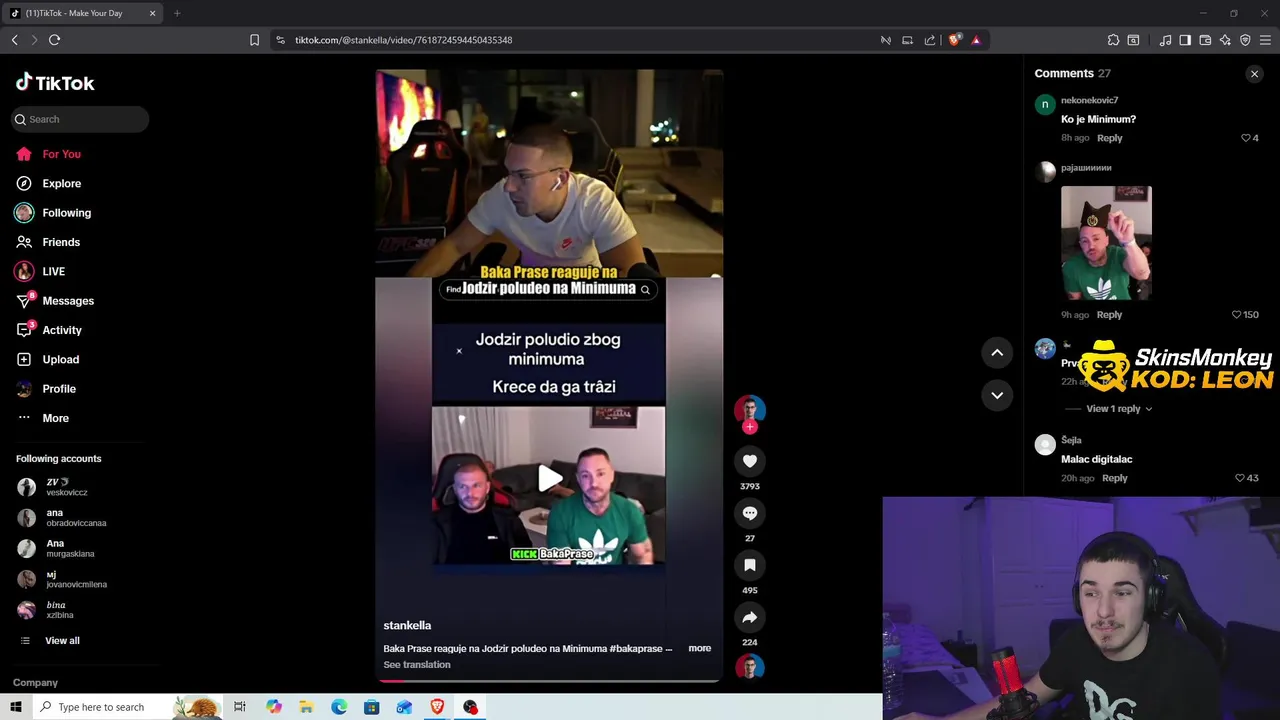Open the Brave Rewards triangle icon

coord(976,40)
